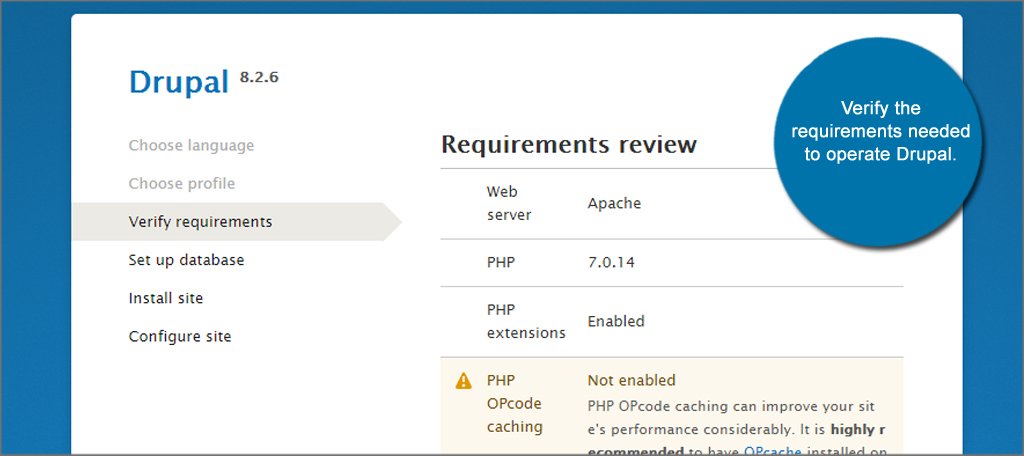1024x456 pixels.
Task: Click the orange warning triangle icon
Action: (x=463, y=381)
